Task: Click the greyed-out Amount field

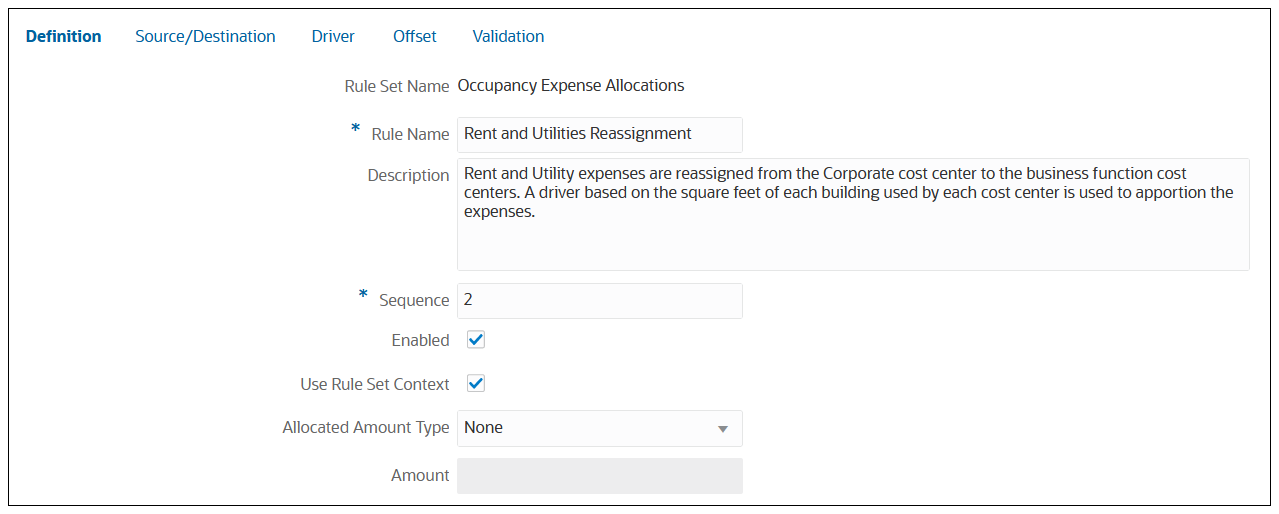Action: pos(599,476)
